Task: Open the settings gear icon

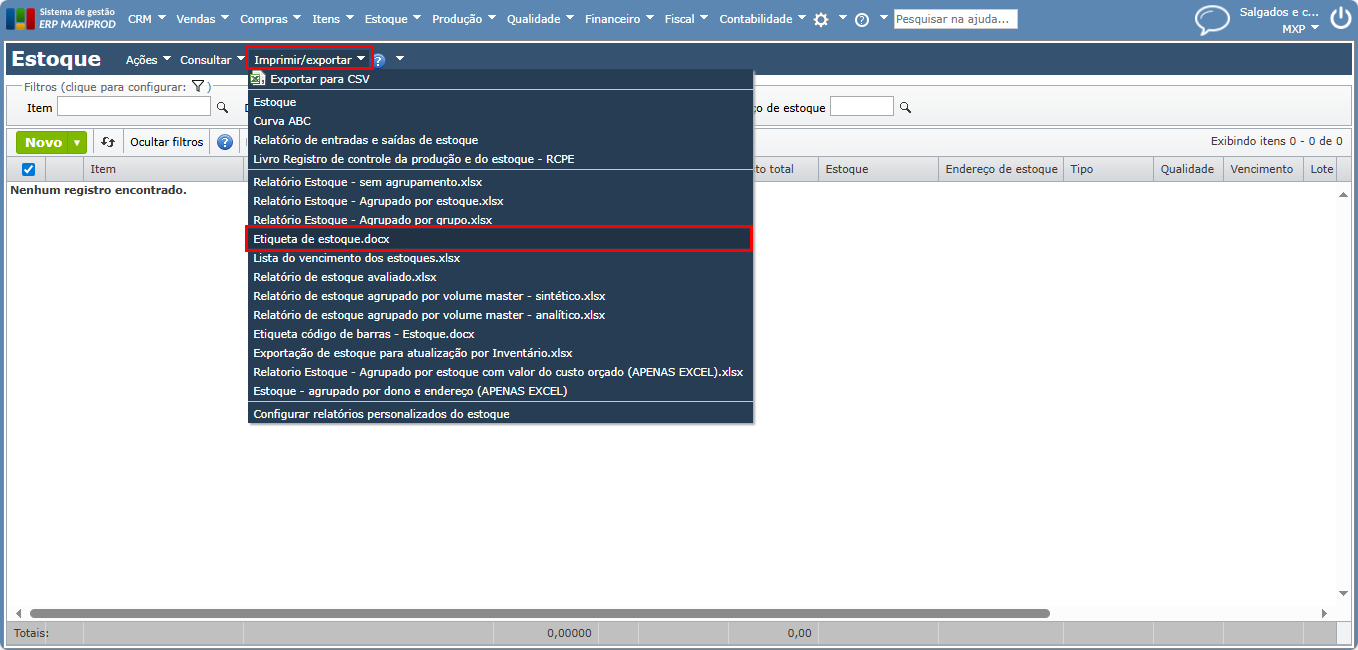Action: [x=821, y=19]
